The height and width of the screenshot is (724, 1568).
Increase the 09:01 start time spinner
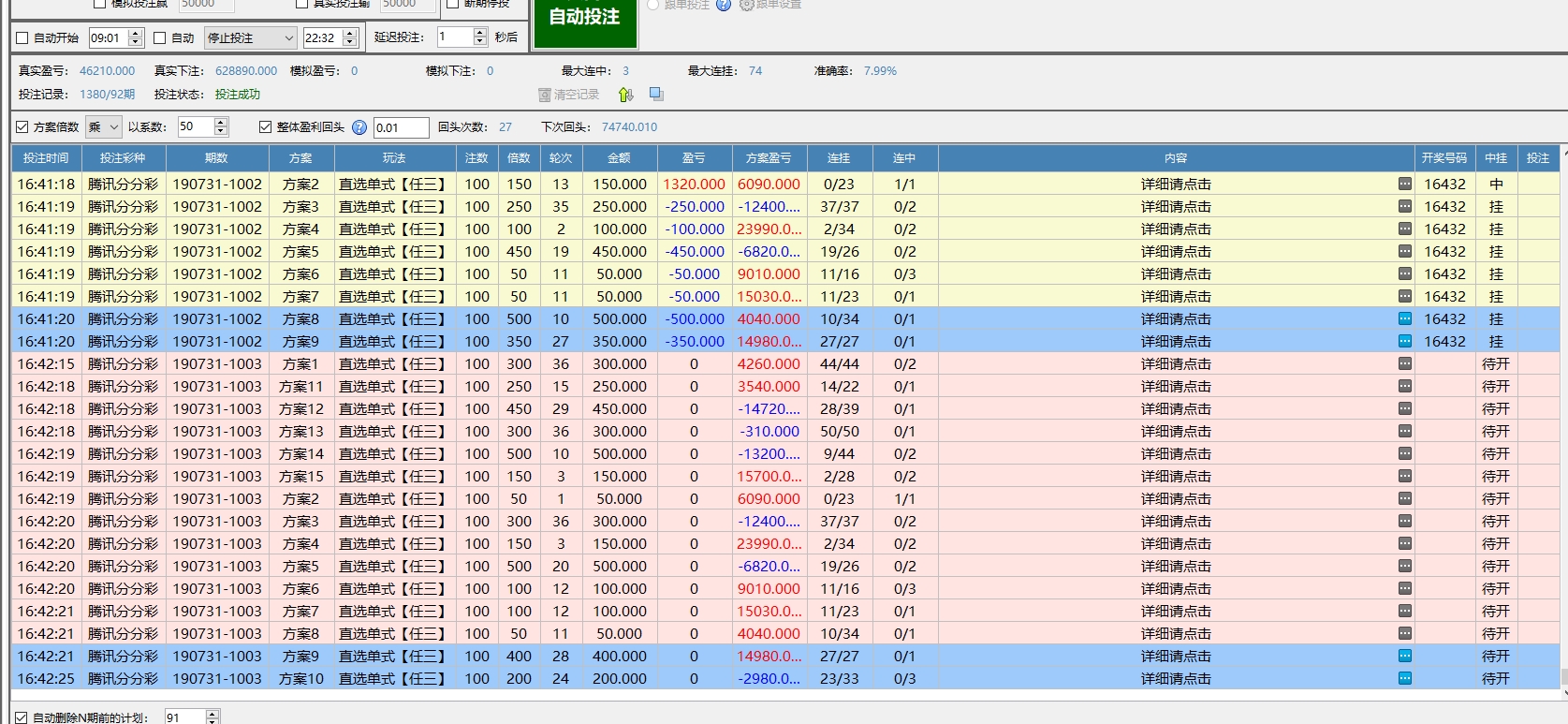point(135,33)
